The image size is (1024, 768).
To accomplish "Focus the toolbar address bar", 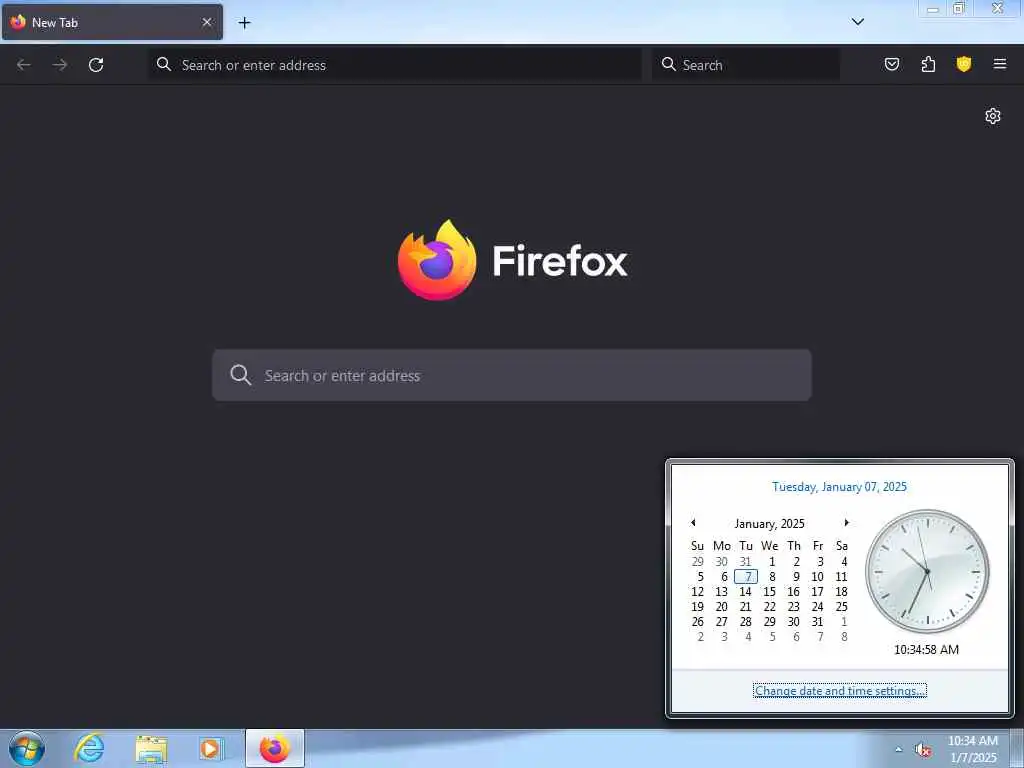I will (395, 65).
